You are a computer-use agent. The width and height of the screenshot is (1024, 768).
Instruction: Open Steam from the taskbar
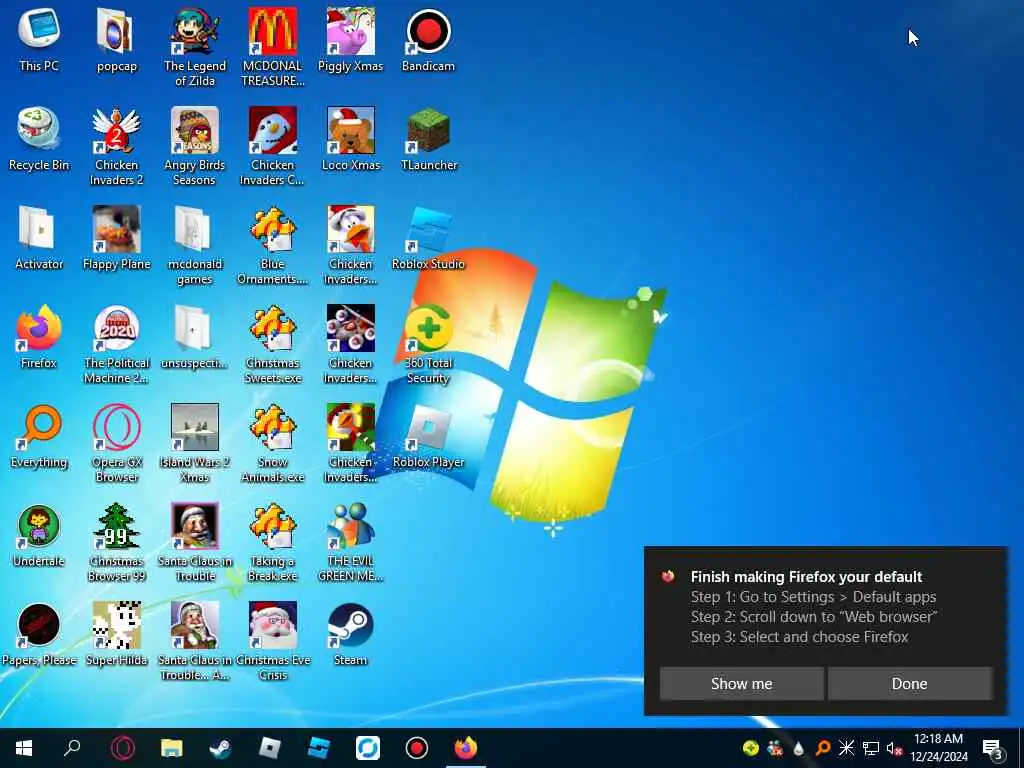pyautogui.click(x=221, y=748)
